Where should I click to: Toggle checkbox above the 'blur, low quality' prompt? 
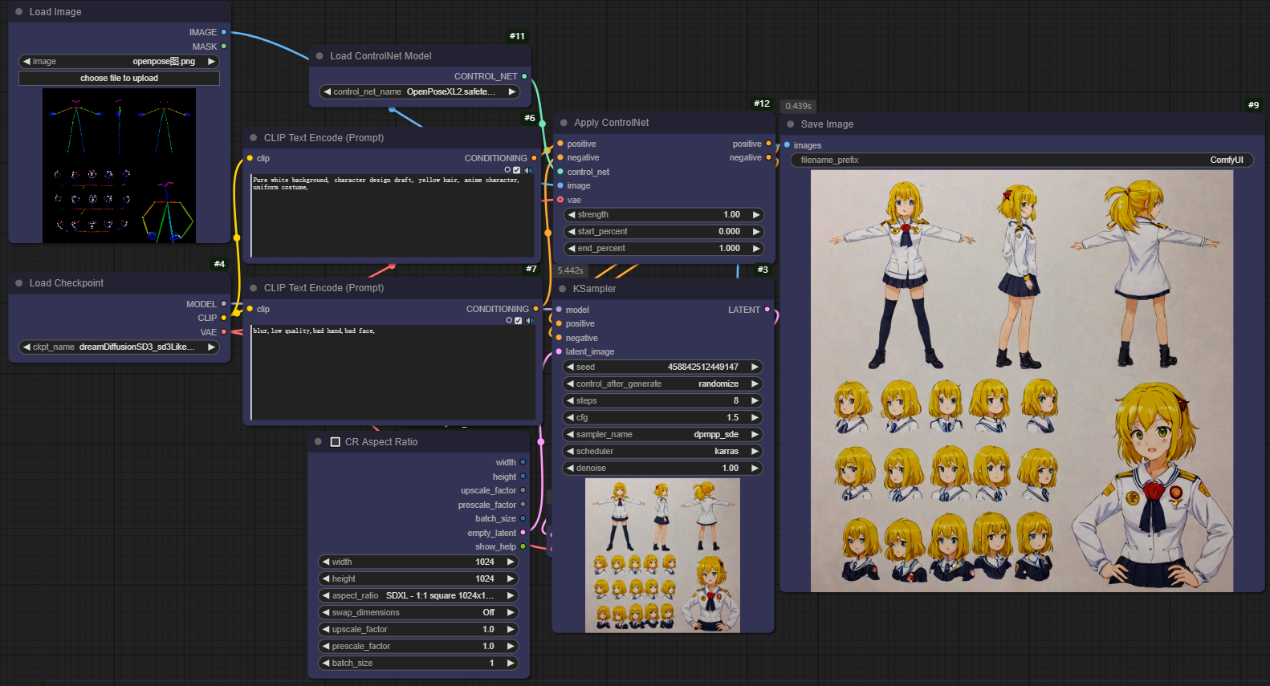pyautogui.click(x=517, y=321)
